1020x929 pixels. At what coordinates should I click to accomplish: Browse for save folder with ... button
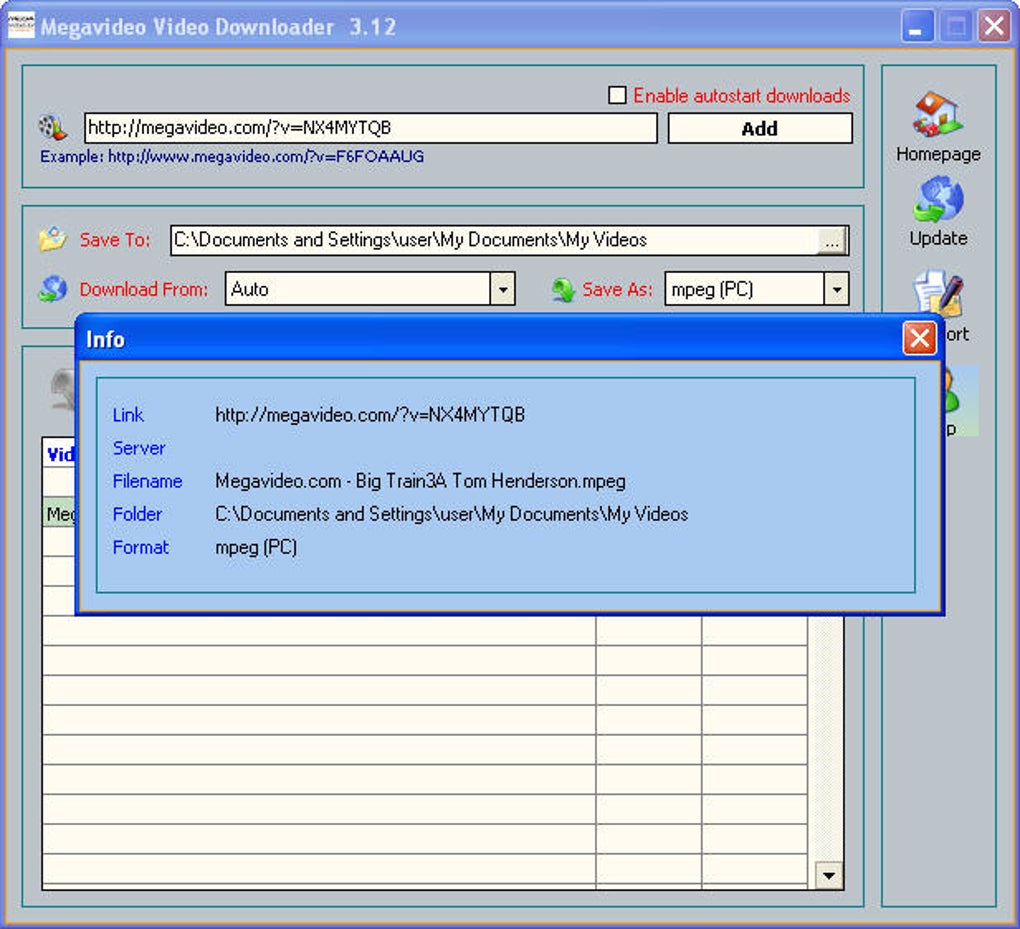pyautogui.click(x=832, y=241)
